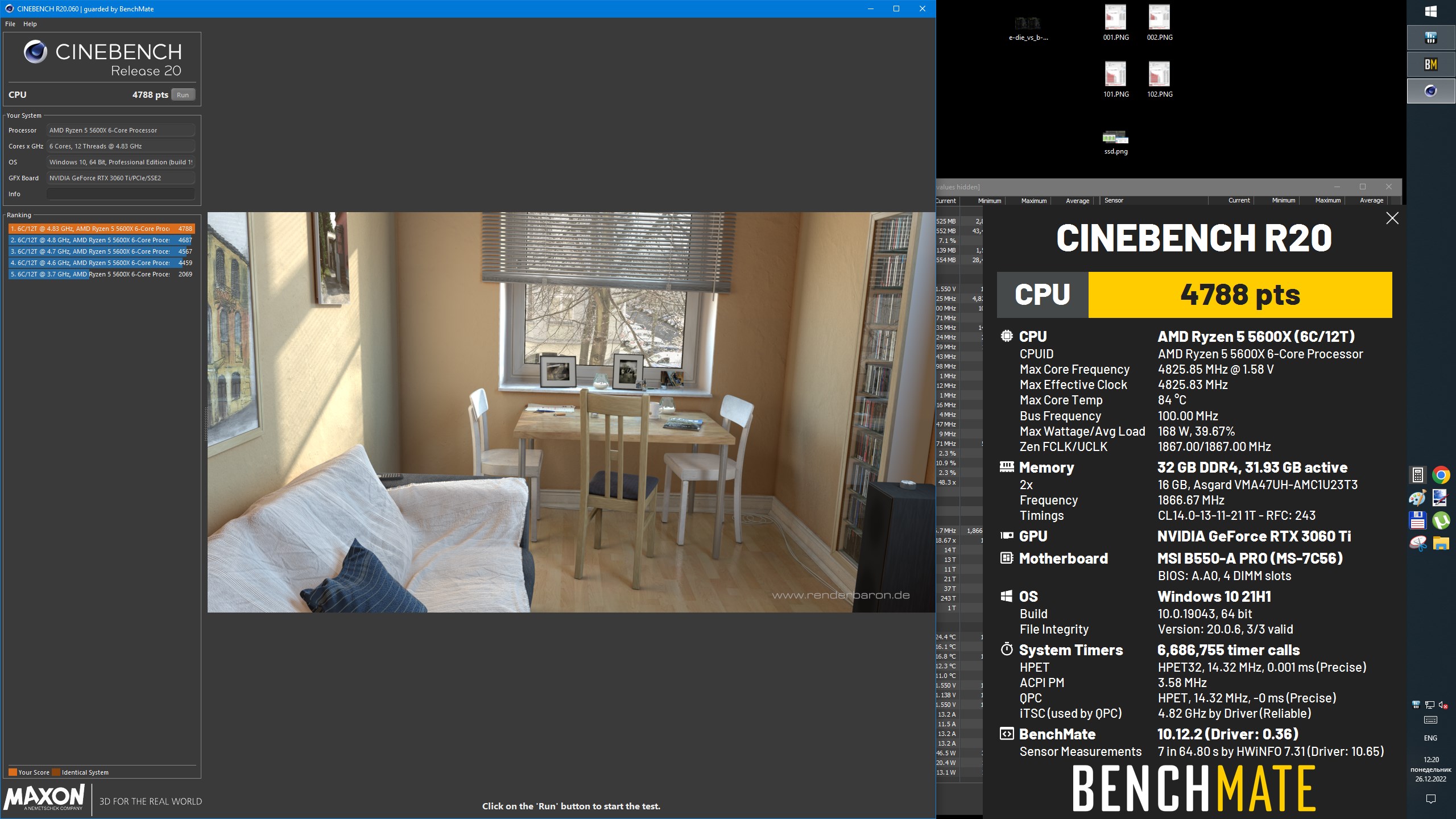Select ranking entry 4 at 4.6 GHz
This screenshot has width=1456, height=819.
(x=102, y=263)
